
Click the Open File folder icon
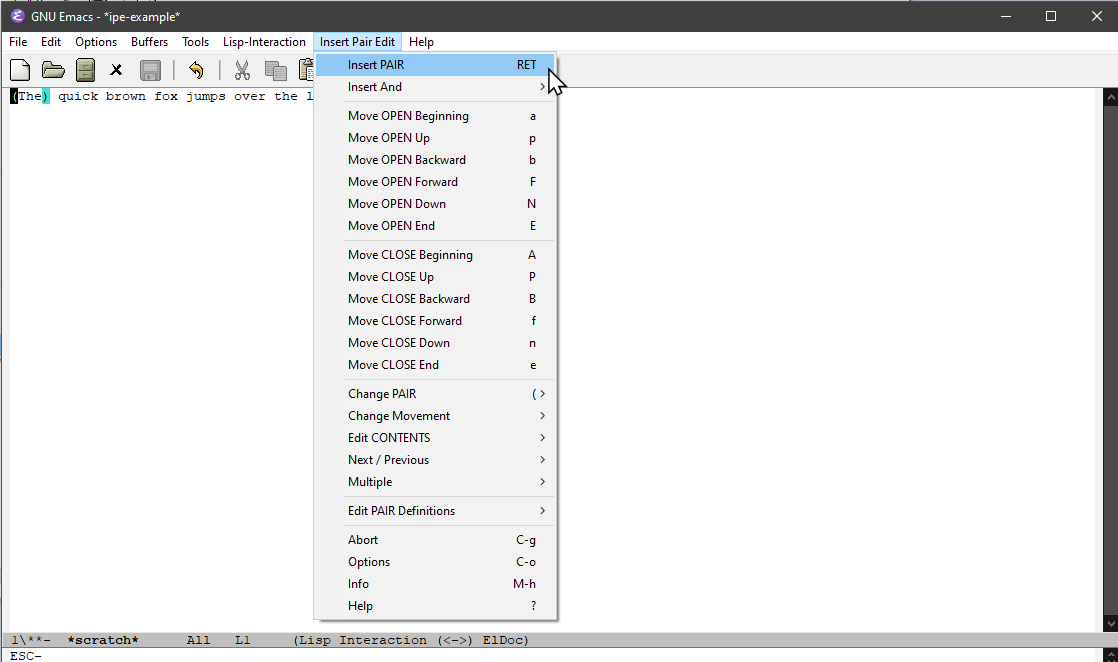click(x=53, y=70)
